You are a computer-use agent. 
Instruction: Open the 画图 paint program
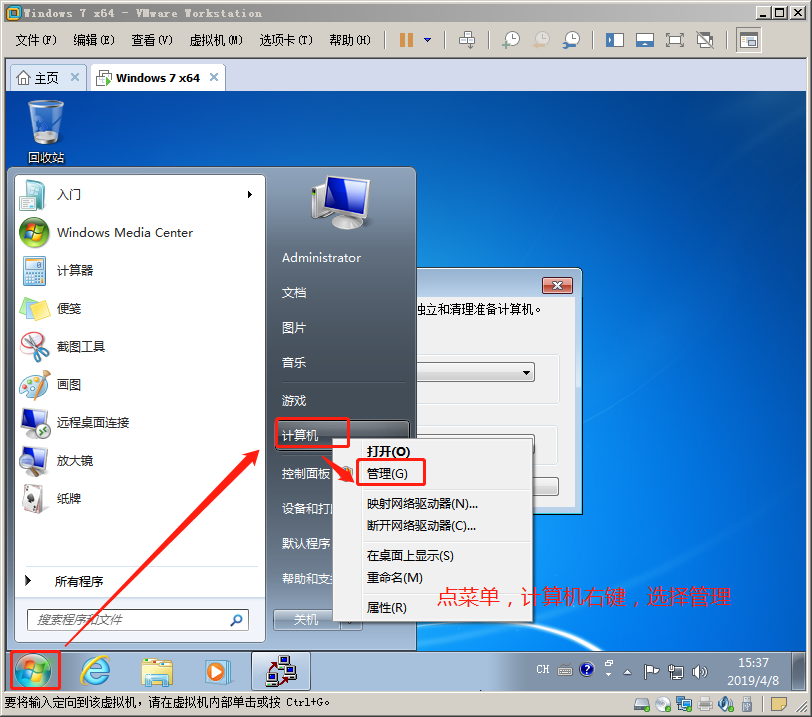[141, 385]
